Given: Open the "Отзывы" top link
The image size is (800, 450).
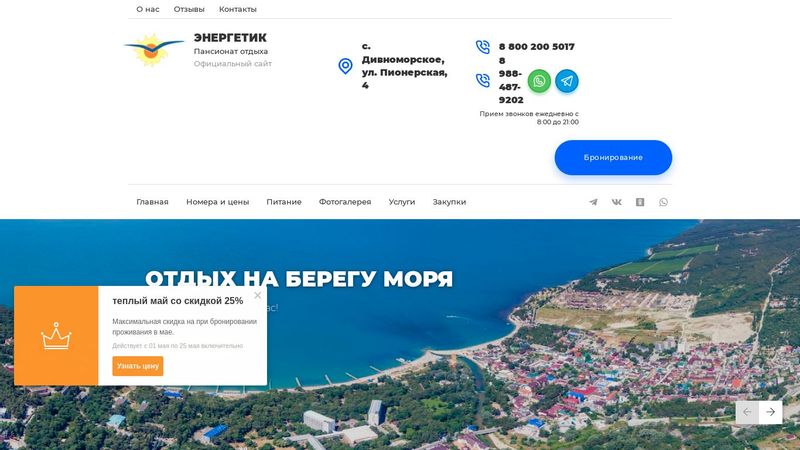Looking at the screenshot, I should pos(189,9).
